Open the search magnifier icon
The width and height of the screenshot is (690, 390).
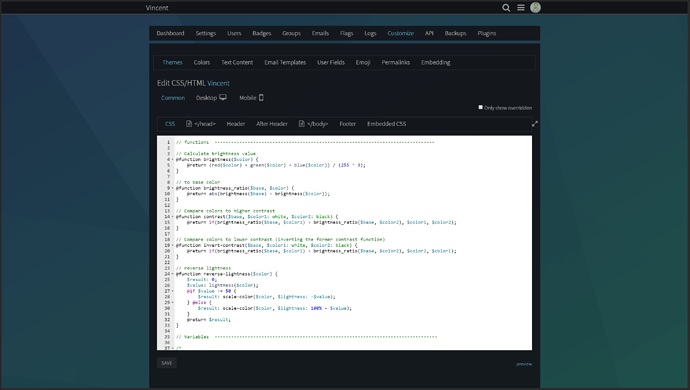tap(506, 7)
